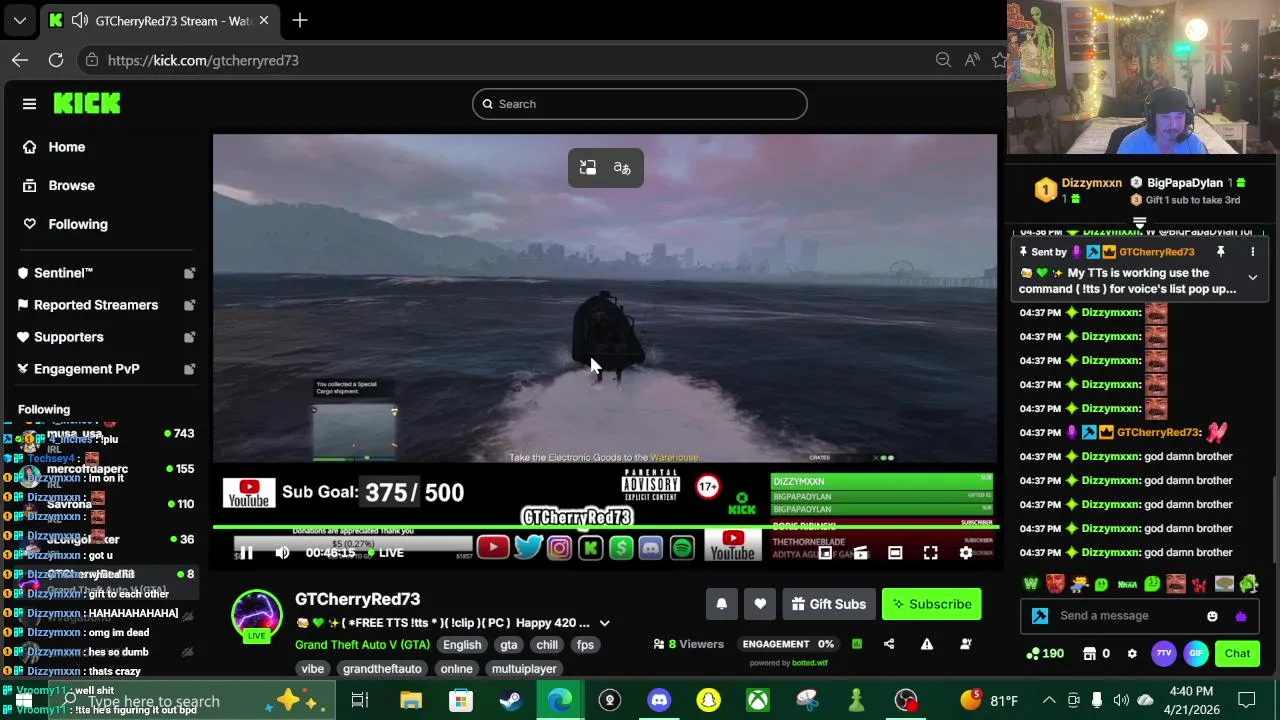Unpin message with pin icon
This screenshot has width=1280, height=720.
pyautogui.click(x=1220, y=252)
